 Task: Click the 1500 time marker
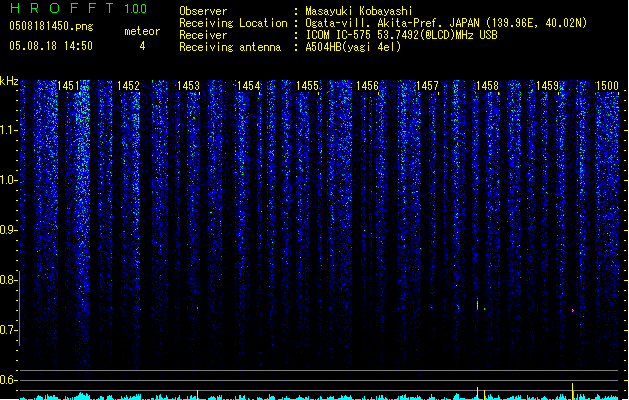pos(607,86)
